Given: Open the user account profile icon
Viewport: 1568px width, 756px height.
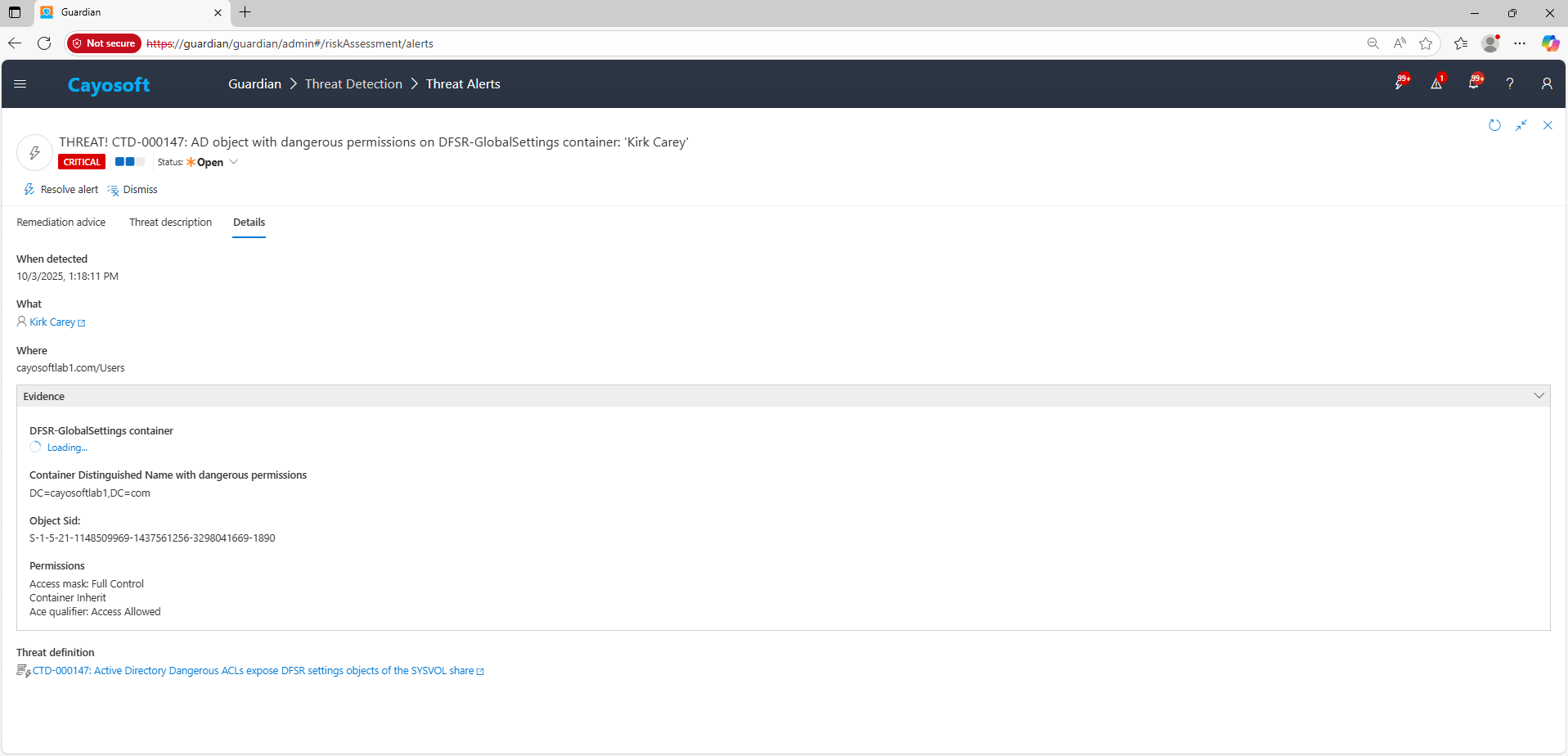Looking at the screenshot, I should coord(1546,83).
